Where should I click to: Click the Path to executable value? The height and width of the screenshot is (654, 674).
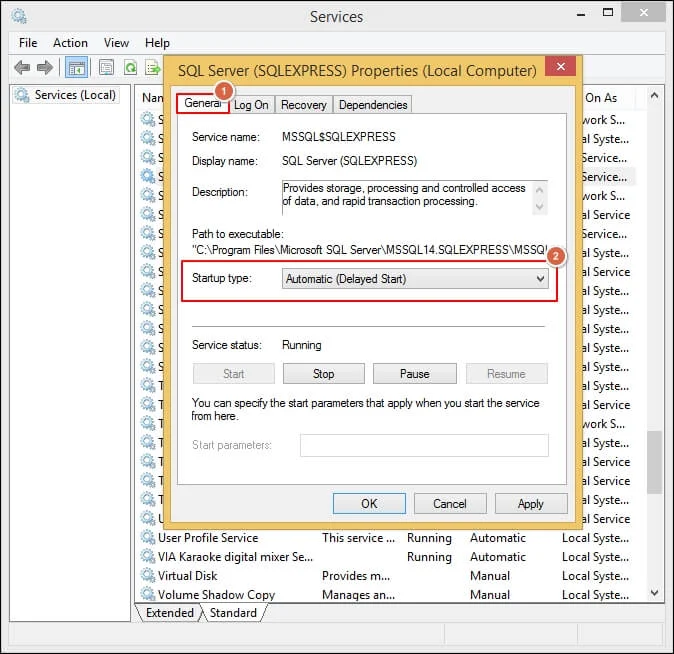[x=369, y=250]
